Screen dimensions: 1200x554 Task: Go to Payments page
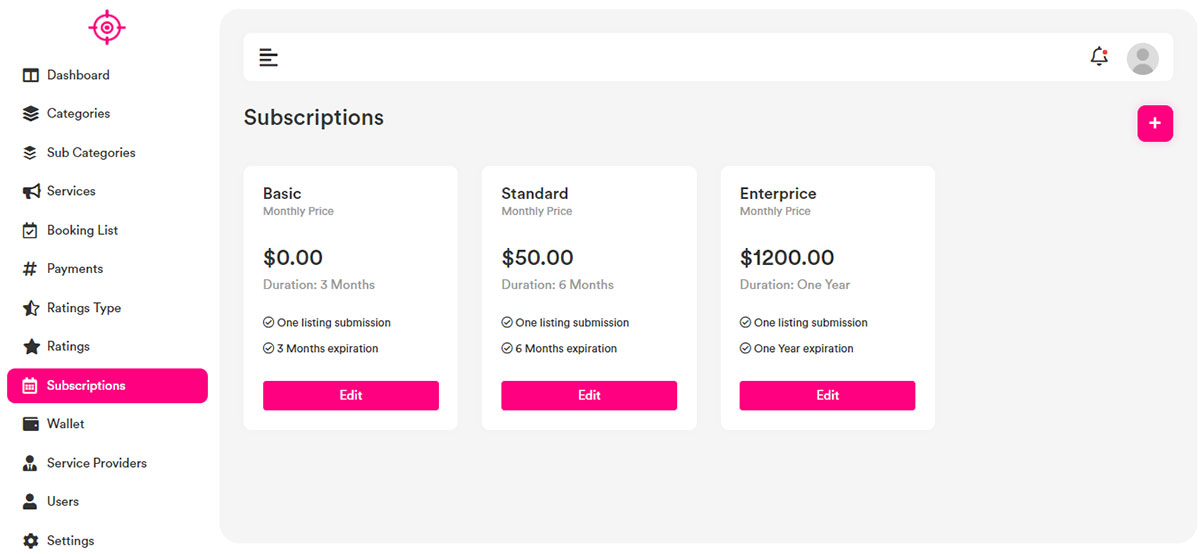(74, 269)
